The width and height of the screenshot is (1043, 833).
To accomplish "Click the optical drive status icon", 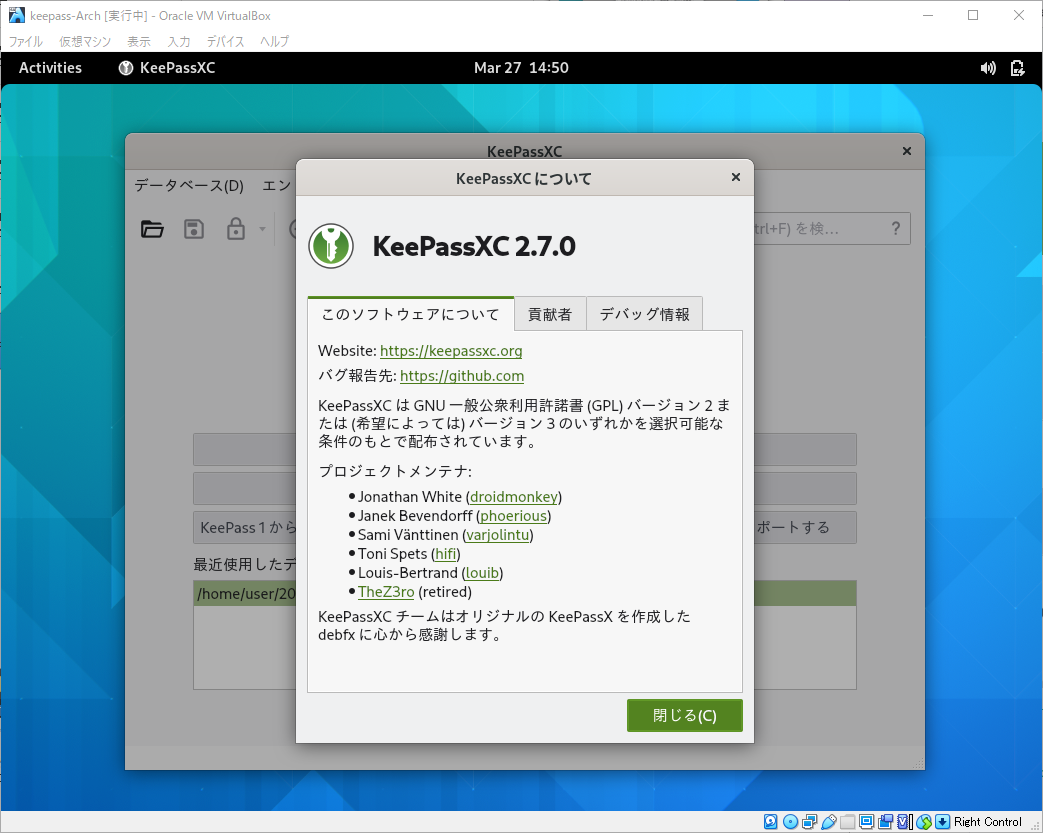I will coord(790,821).
